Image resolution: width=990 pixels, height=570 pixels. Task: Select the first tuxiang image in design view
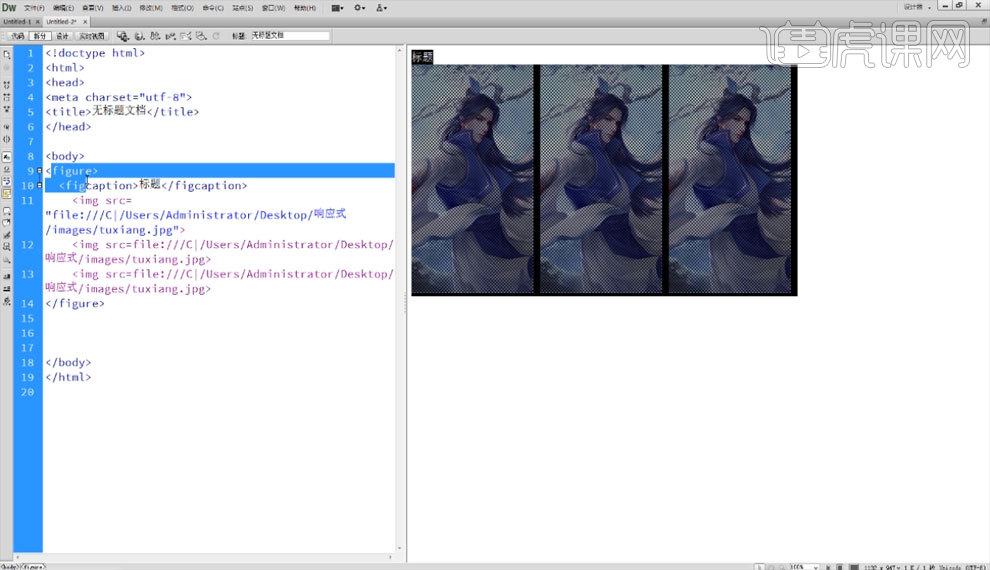point(472,179)
